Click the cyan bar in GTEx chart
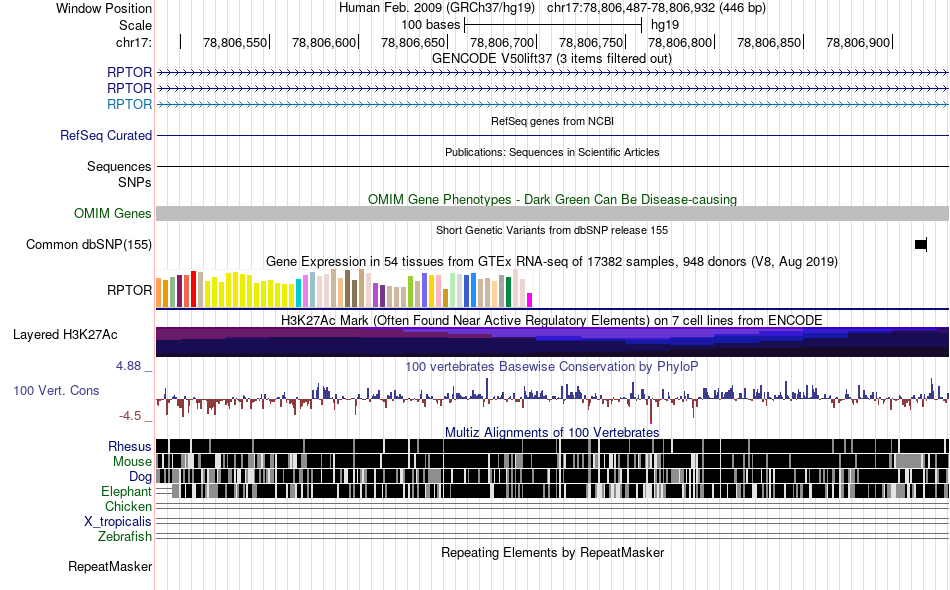The width and height of the screenshot is (950, 590). coord(299,293)
